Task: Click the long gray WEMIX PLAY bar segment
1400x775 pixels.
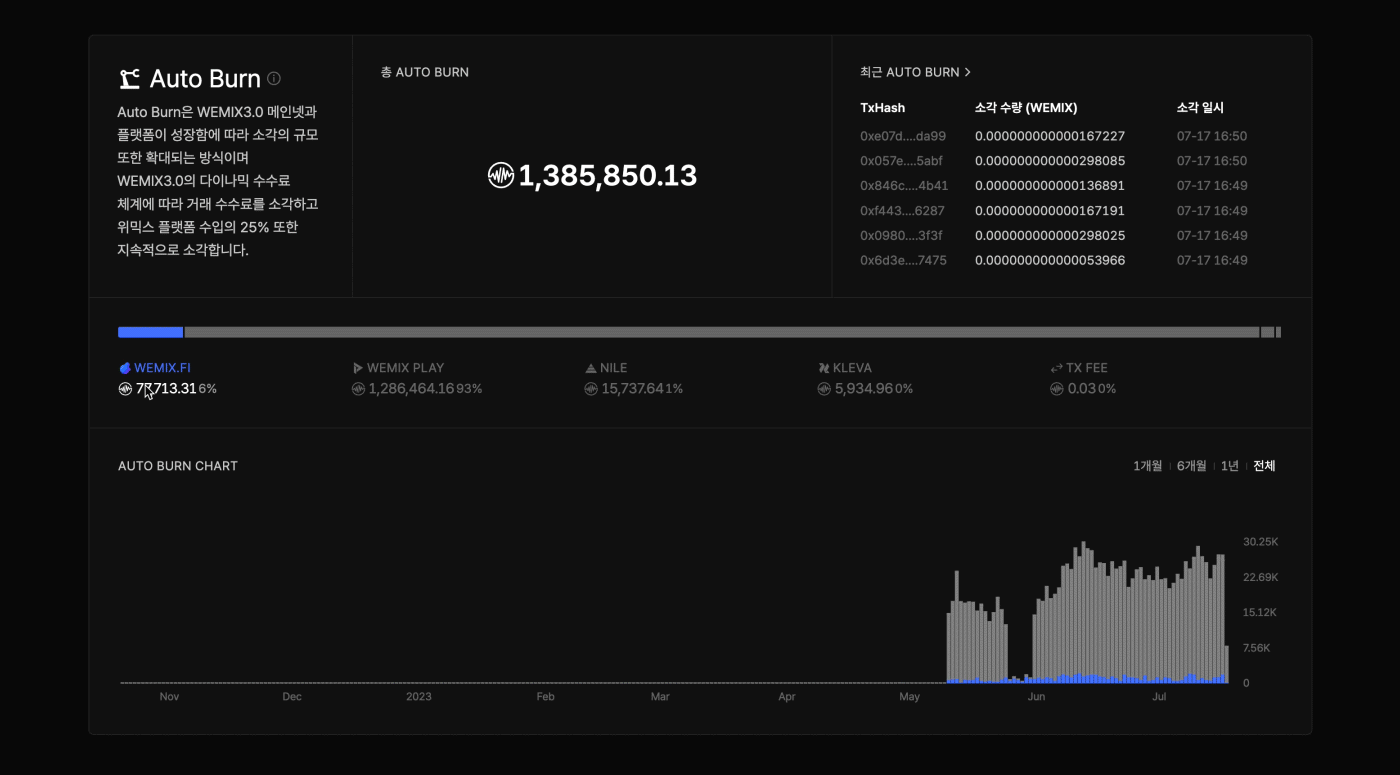Action: coord(722,332)
